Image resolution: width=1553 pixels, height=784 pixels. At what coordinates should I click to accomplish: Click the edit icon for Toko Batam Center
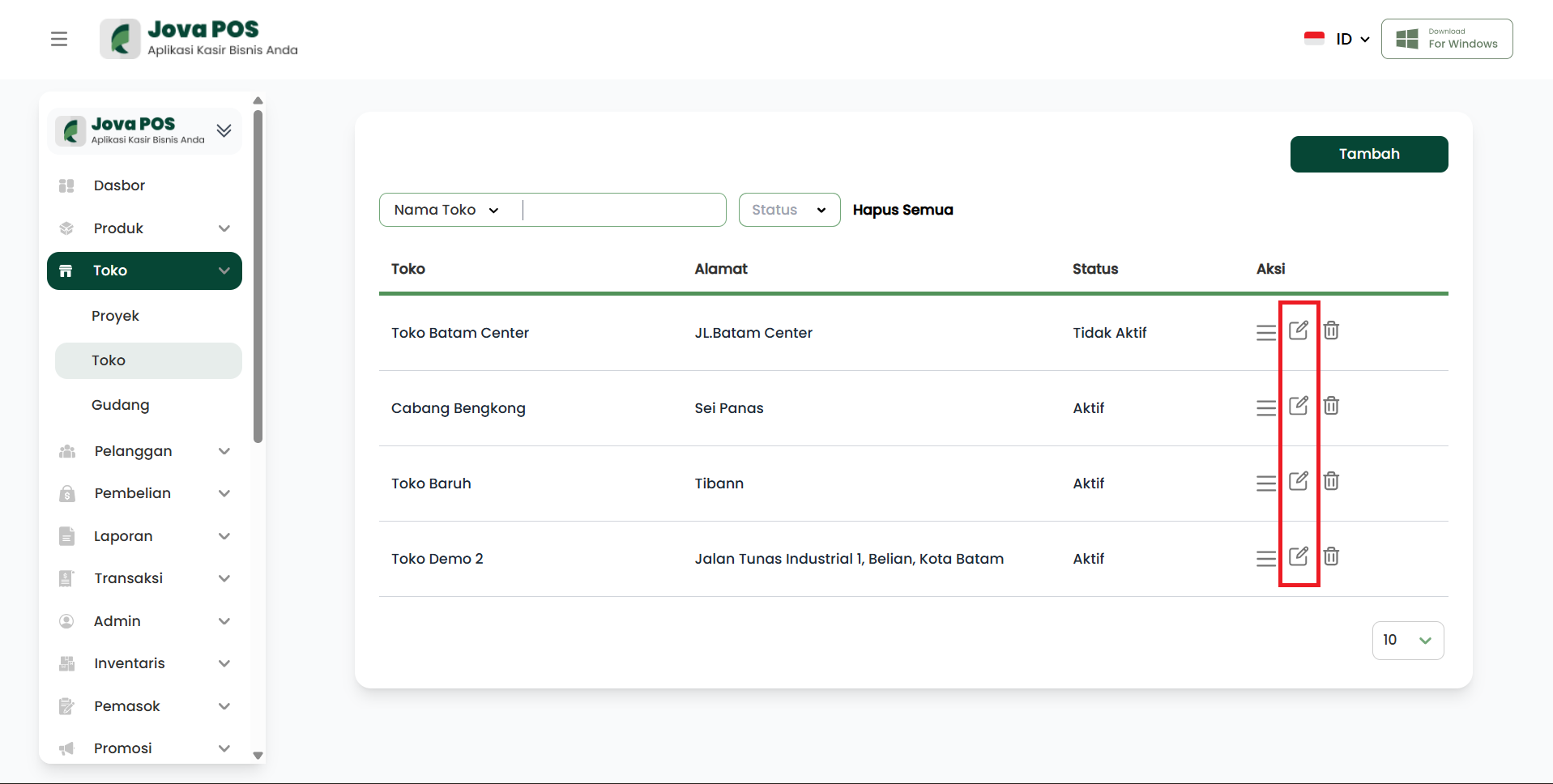pos(1298,330)
